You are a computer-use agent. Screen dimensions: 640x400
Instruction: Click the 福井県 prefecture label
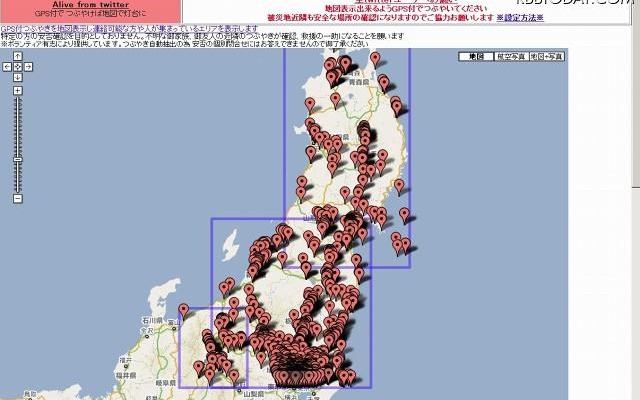tap(126, 375)
